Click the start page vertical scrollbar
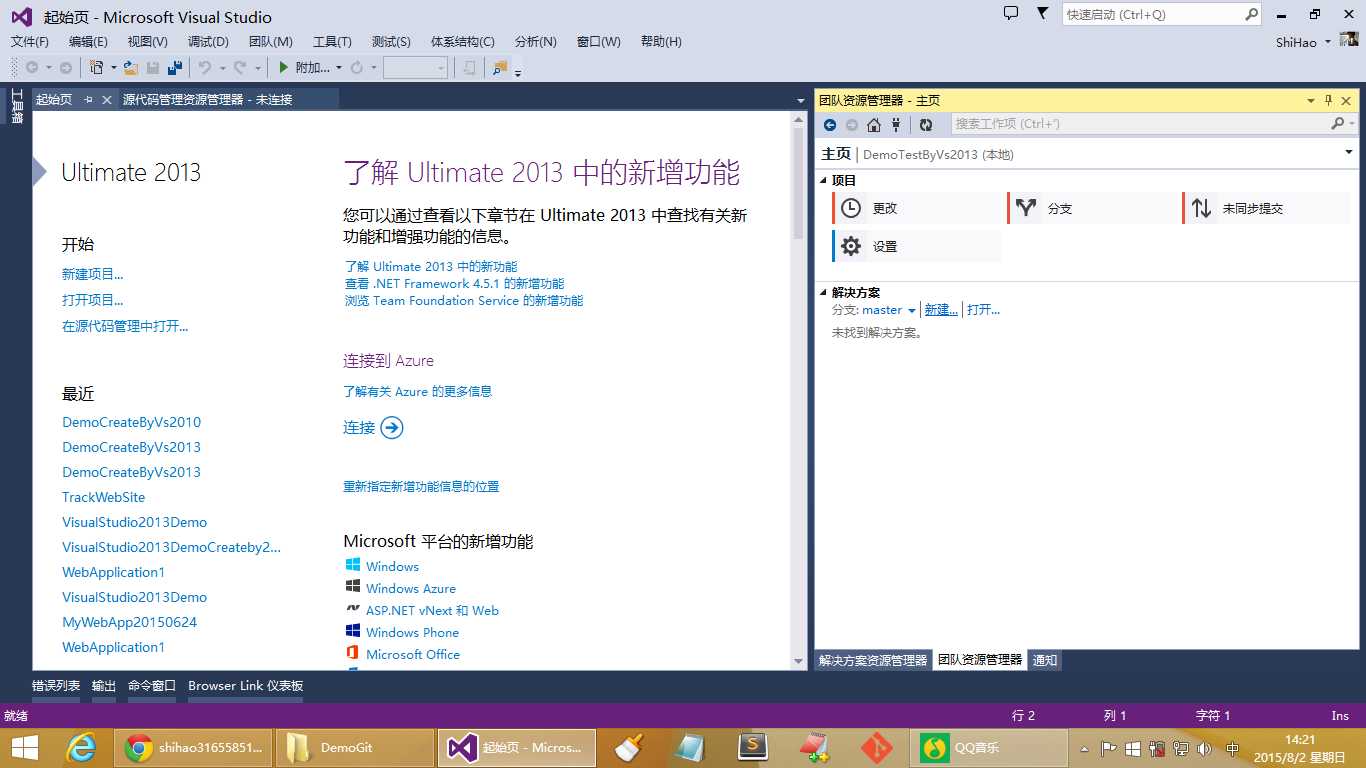Screen dimensions: 1366x768 coord(798,388)
